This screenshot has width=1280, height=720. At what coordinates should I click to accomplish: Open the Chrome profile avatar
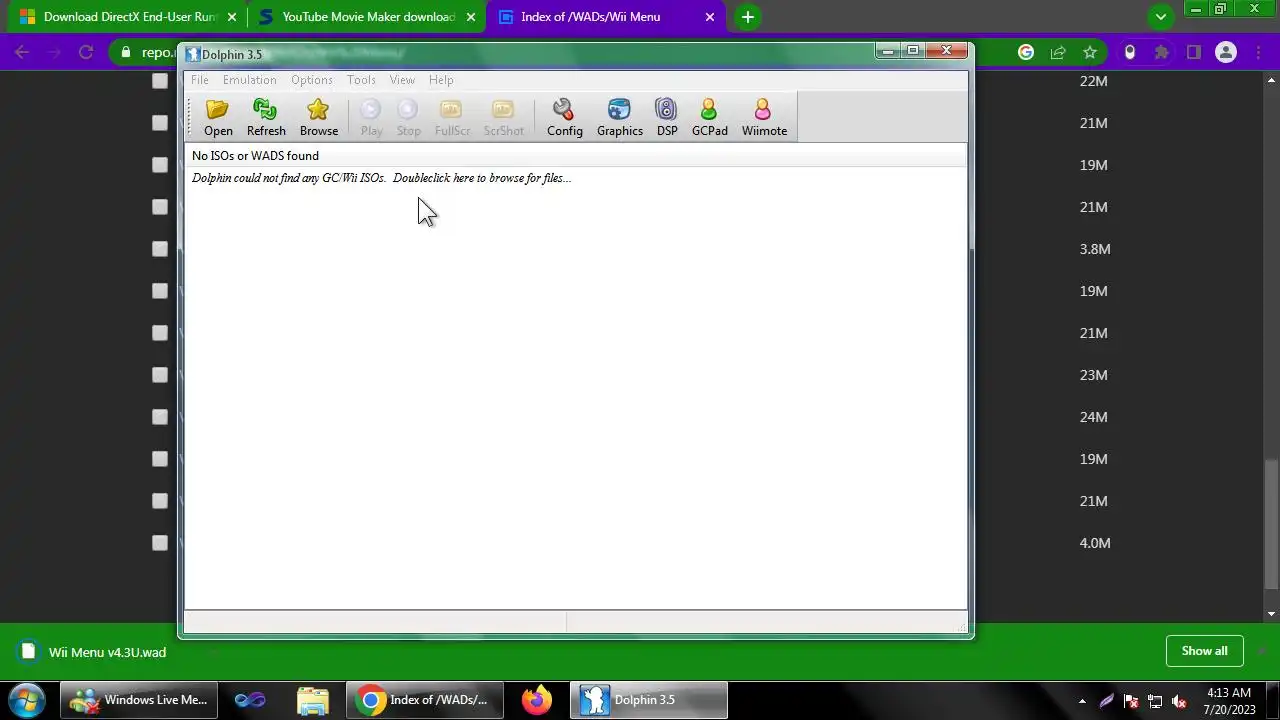1226,52
